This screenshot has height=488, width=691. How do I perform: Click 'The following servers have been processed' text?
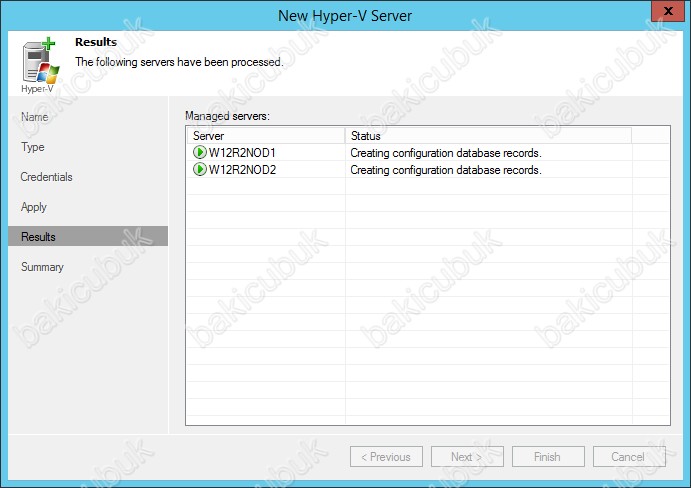[x=179, y=62]
